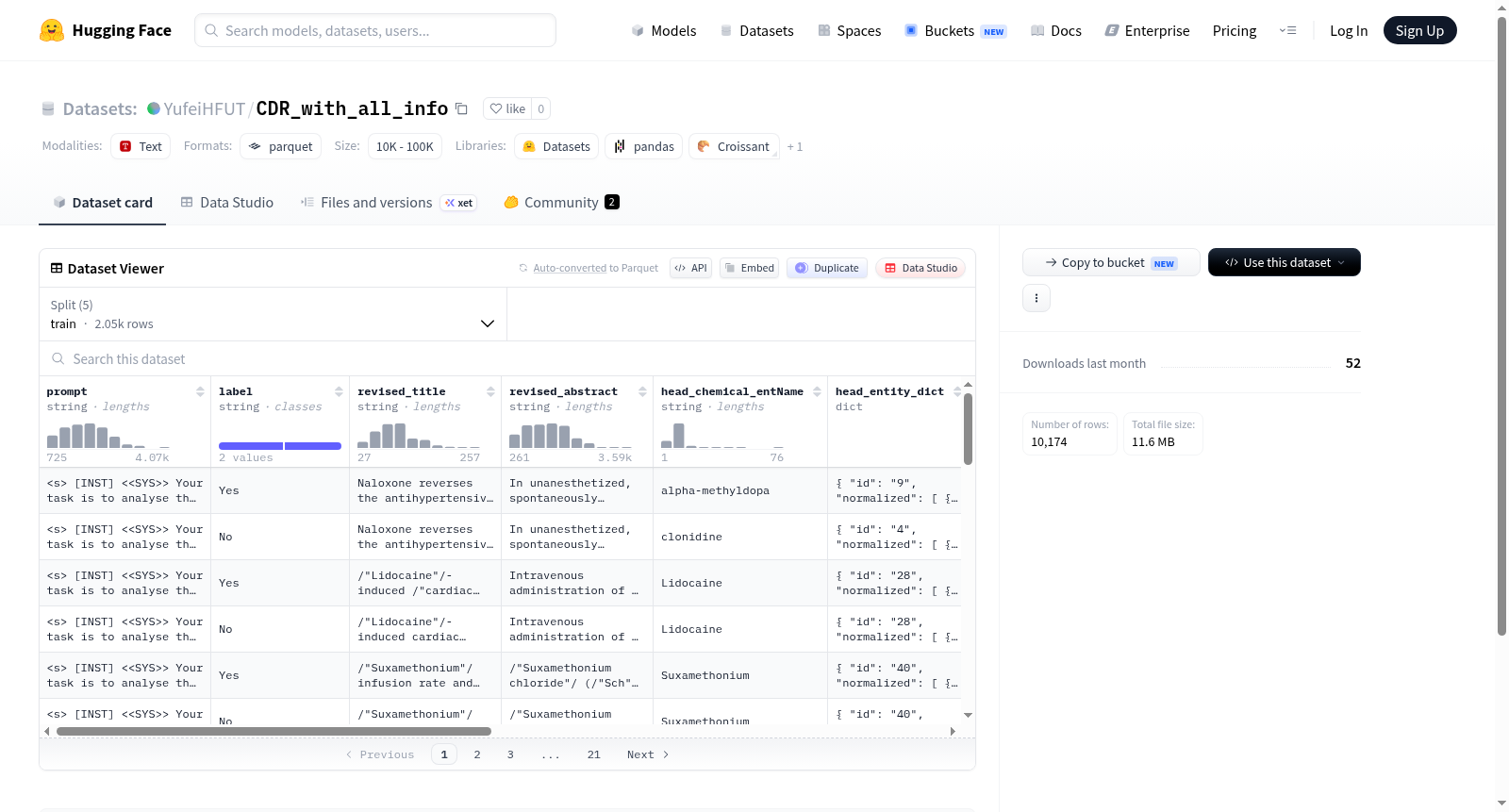
Task: Click Next page in pagination
Action: click(648, 754)
